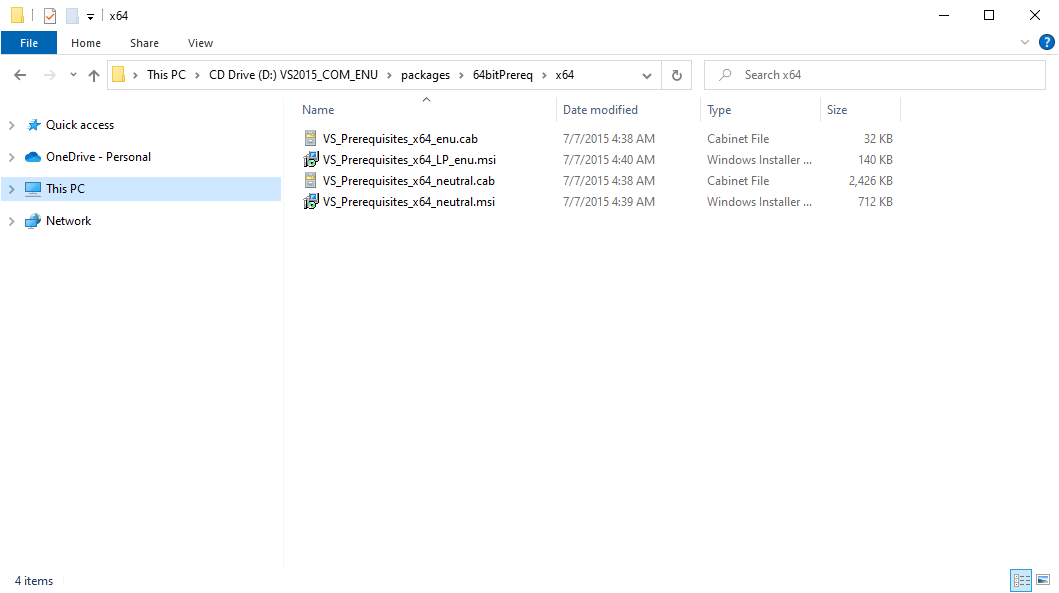Switch to Details view layout
Viewport: 1059px width, 593px height.
point(1021,580)
